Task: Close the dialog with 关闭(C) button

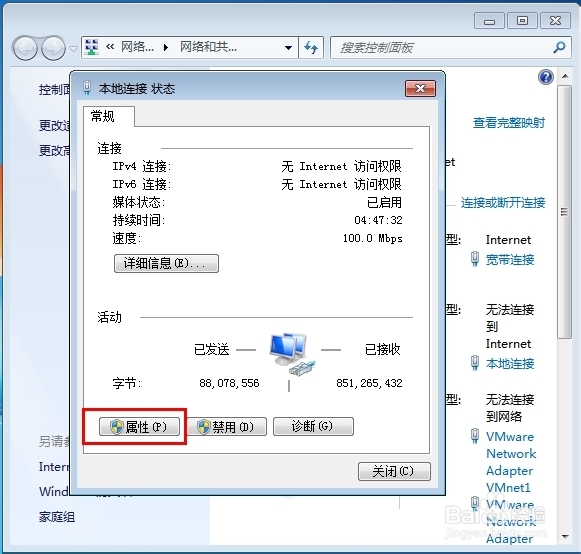Action: 394,471
